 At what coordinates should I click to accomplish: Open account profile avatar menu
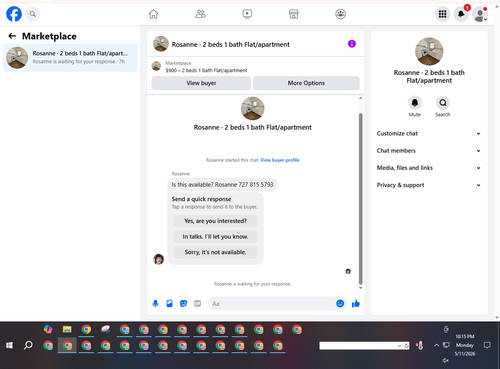point(480,14)
